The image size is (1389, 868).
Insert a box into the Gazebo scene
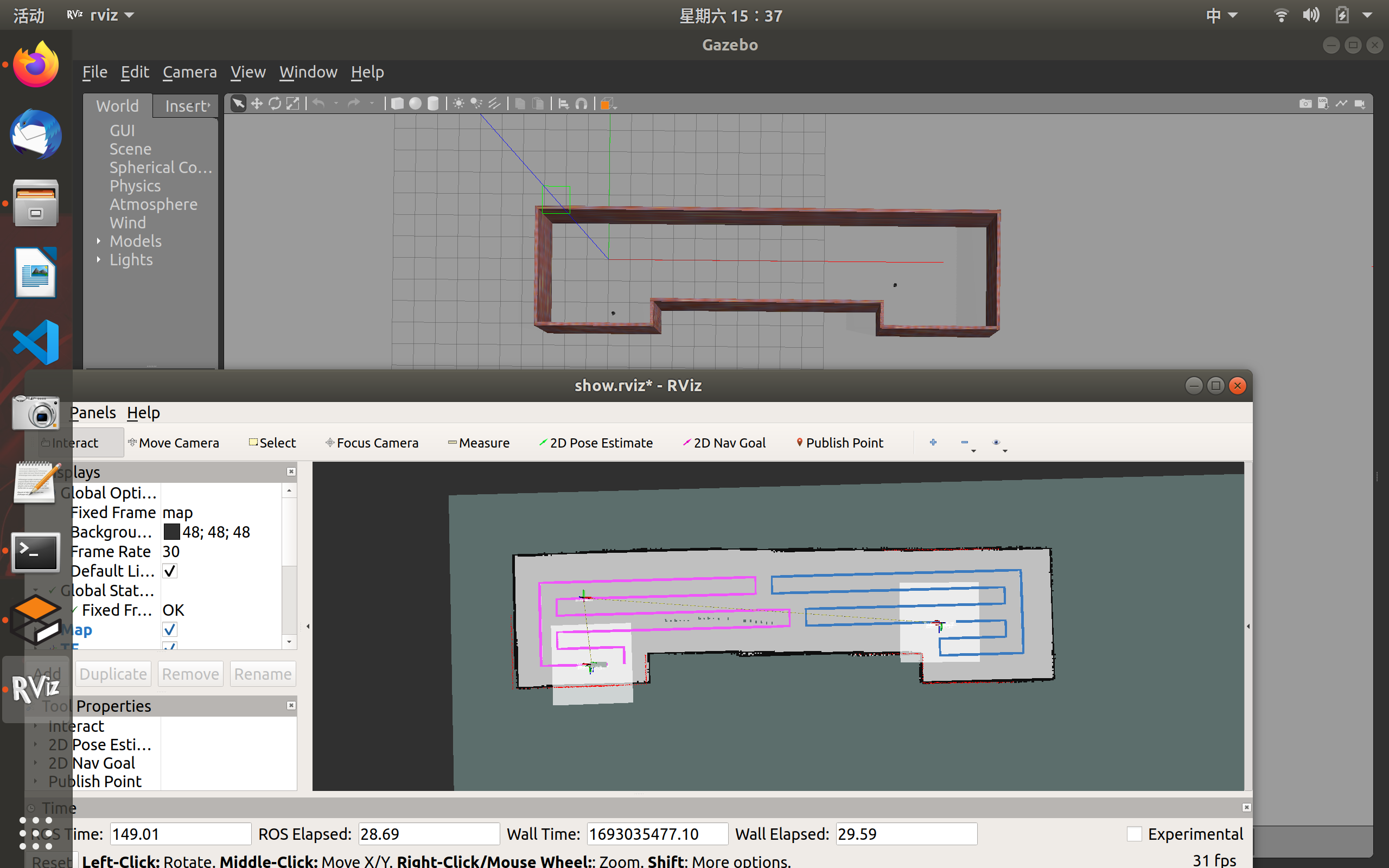coord(397,103)
